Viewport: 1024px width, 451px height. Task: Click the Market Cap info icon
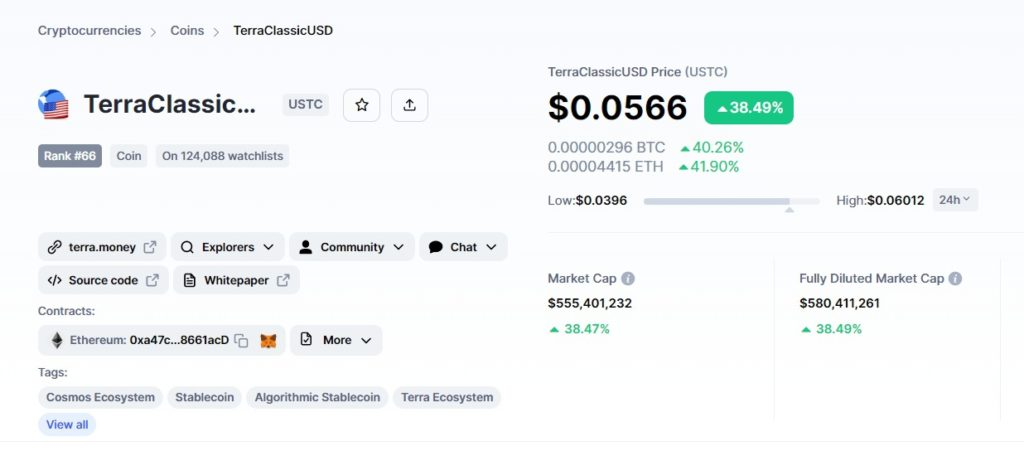(x=628, y=279)
